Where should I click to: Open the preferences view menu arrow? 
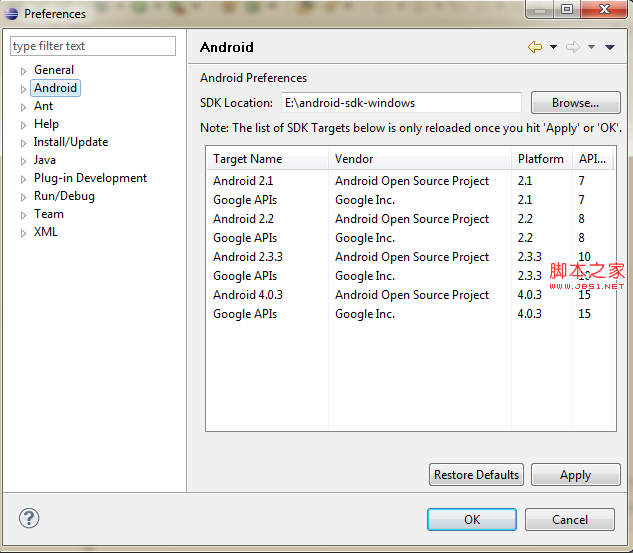[610, 47]
